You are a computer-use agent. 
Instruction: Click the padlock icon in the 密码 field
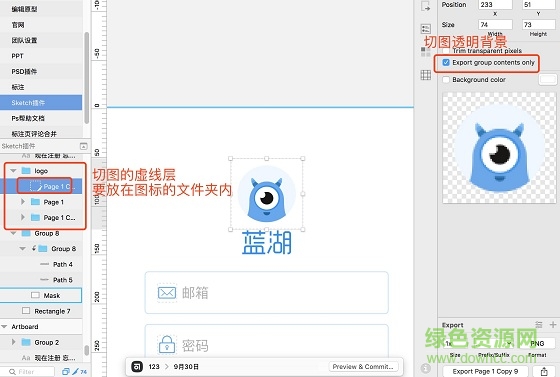(x=167, y=345)
